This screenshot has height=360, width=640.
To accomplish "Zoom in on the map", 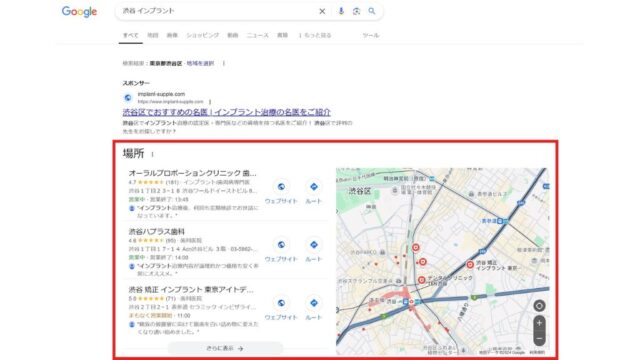I will [x=539, y=323].
